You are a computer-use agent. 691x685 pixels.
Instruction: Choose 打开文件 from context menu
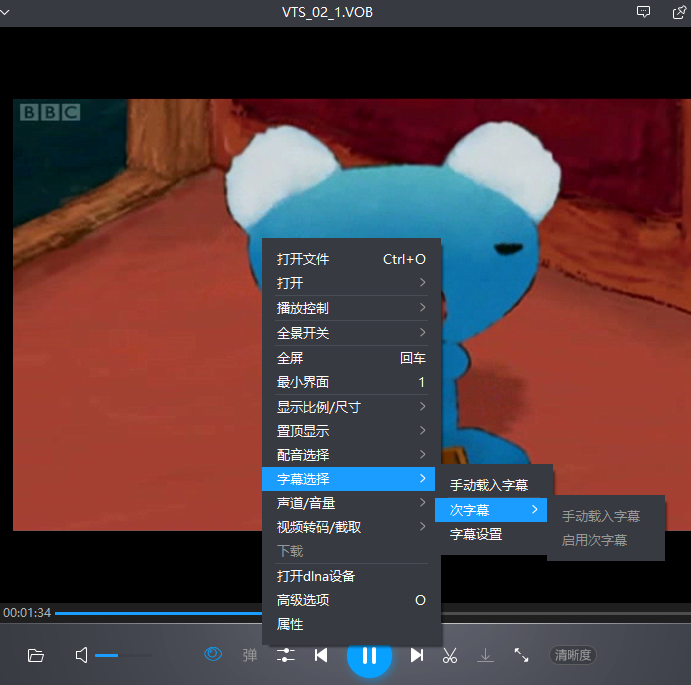(351, 259)
